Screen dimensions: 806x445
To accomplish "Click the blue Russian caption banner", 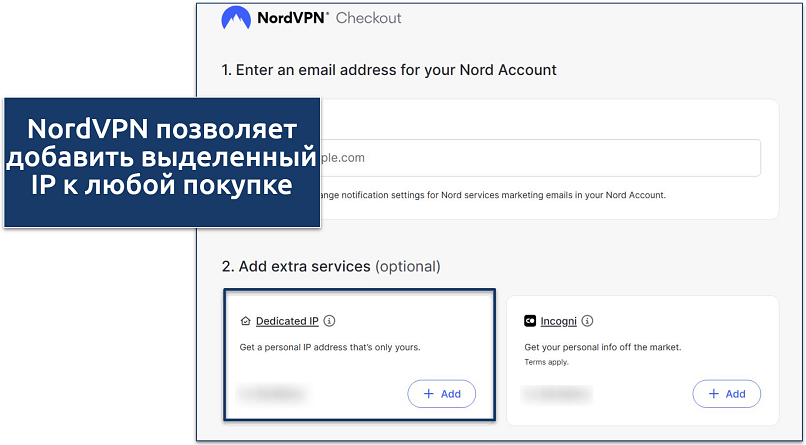I will click(x=161, y=160).
